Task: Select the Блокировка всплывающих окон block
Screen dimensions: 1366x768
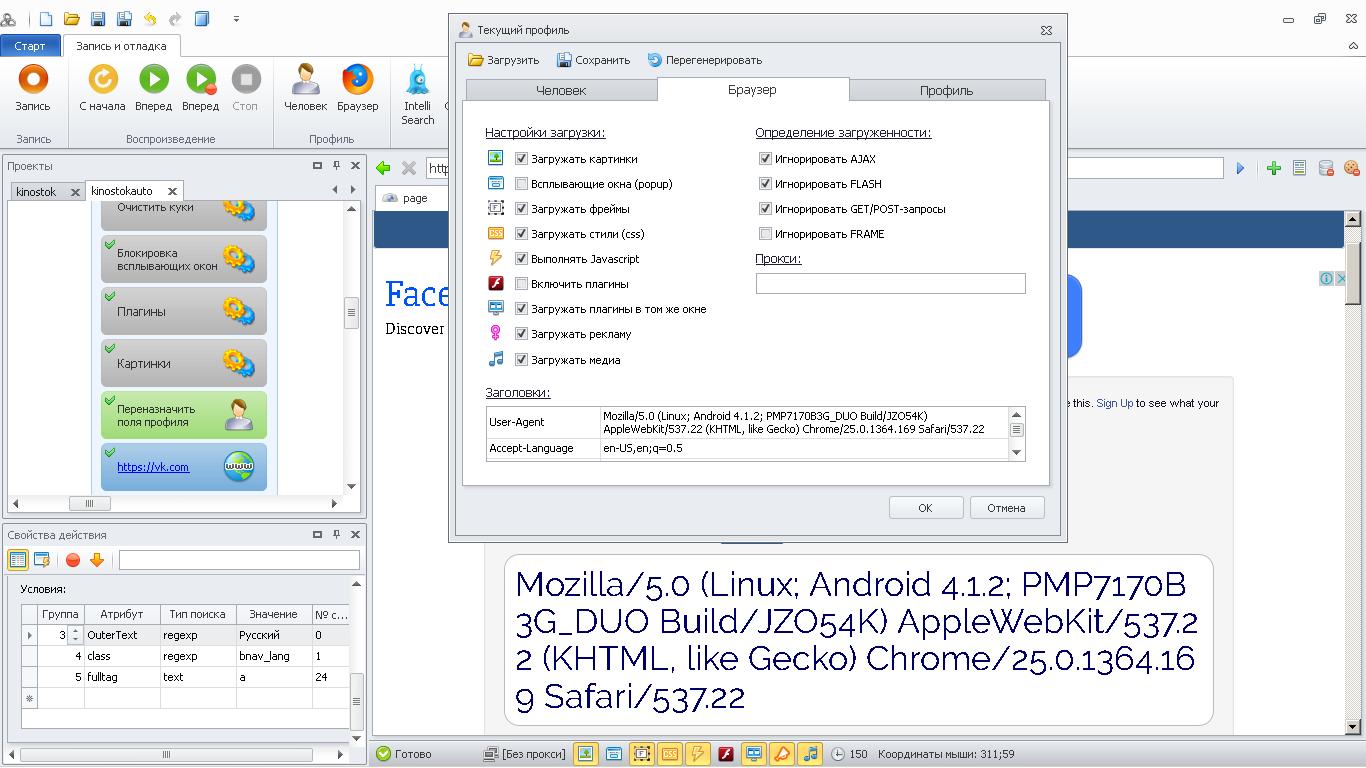Action: tap(184, 259)
